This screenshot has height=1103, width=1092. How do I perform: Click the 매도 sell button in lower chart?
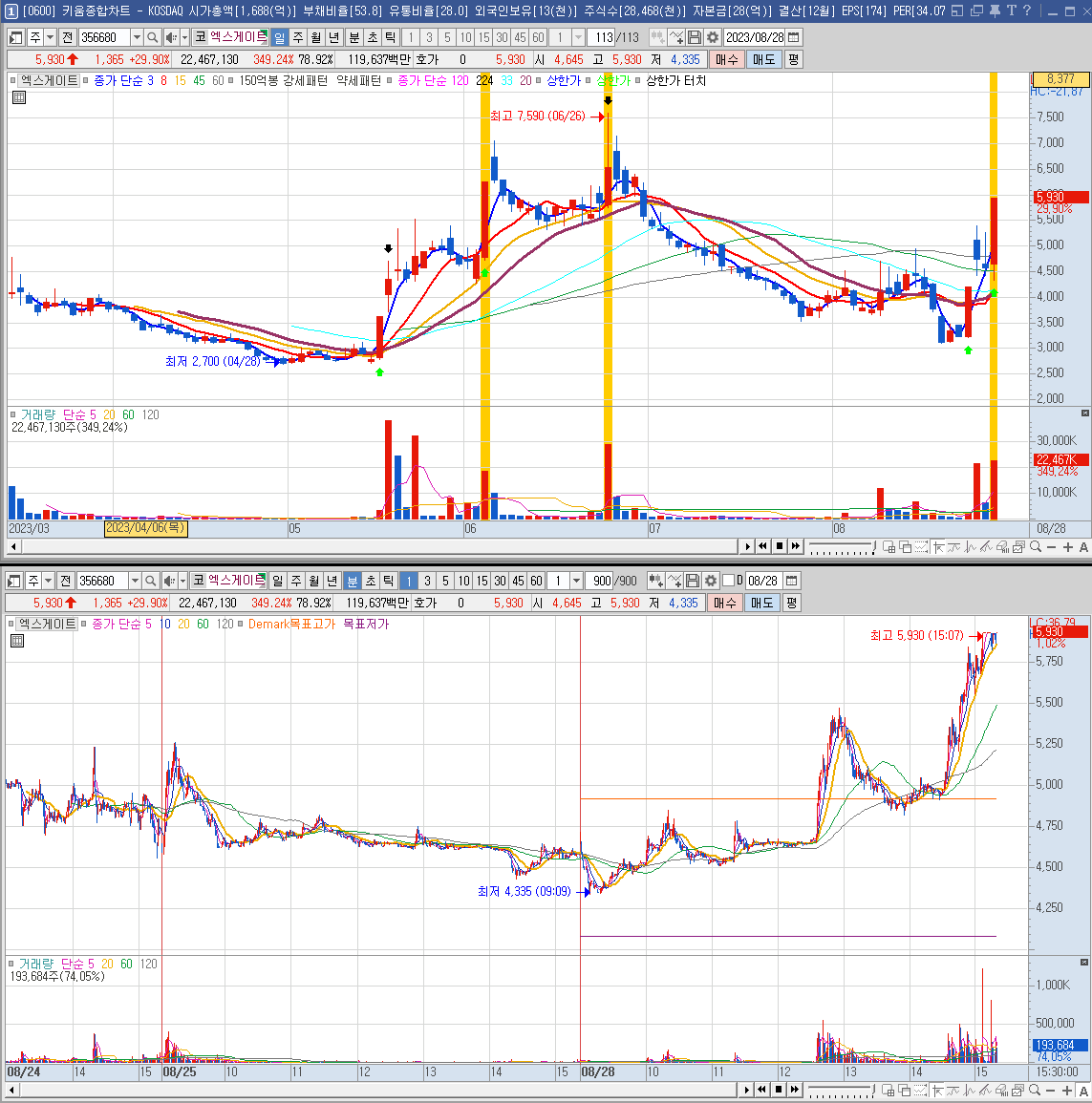(762, 603)
